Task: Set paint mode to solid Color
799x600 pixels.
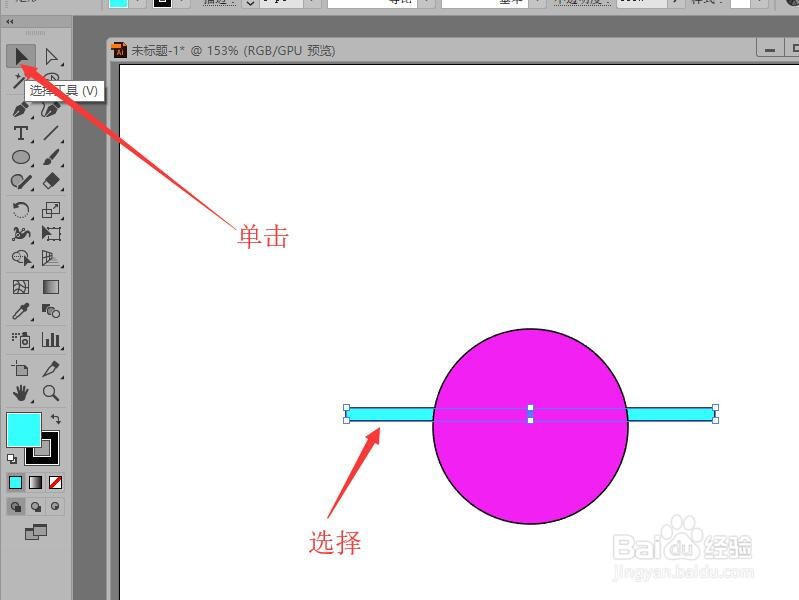Action: click(16, 482)
